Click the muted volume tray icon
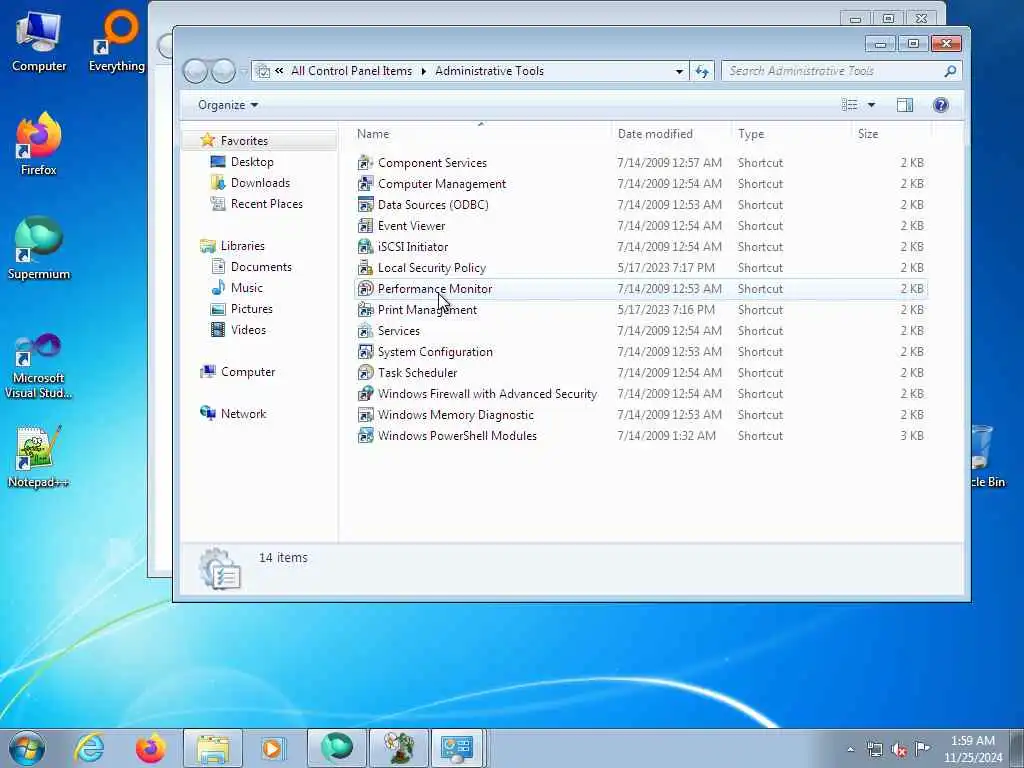 [x=899, y=749]
